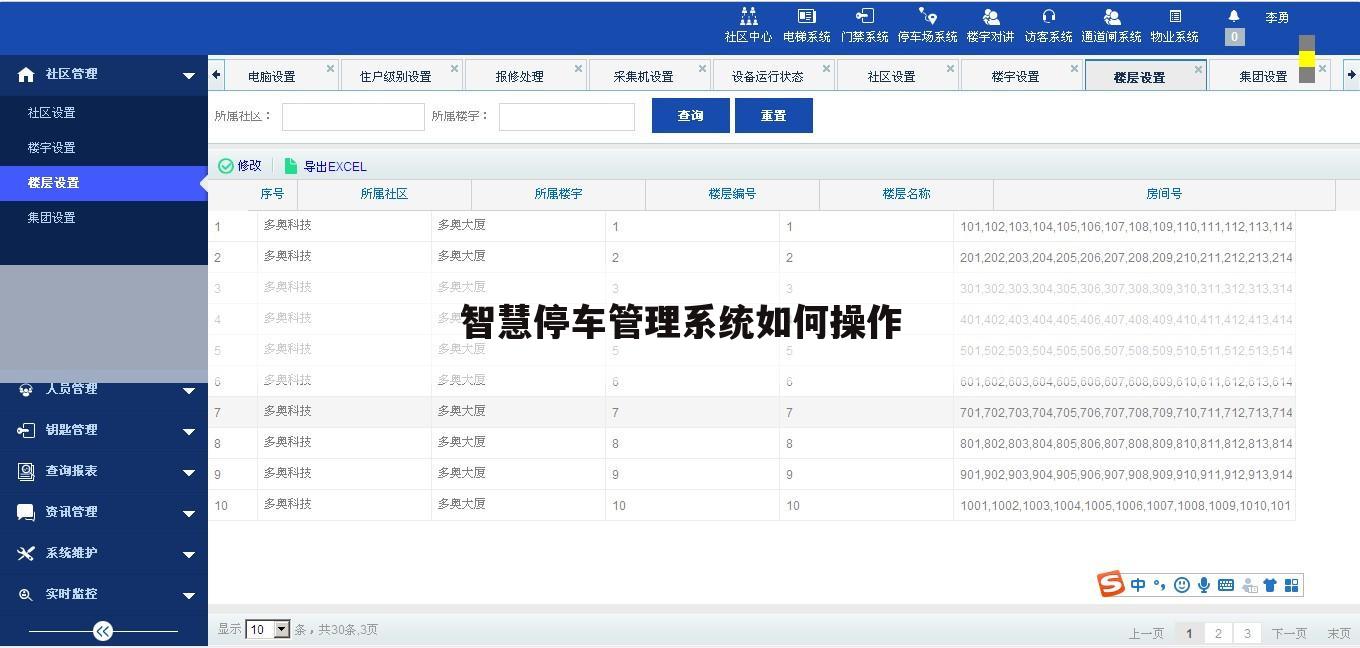This screenshot has height=648, width=1360.
Task: Go to 上一页 previous page
Action: (1146, 633)
